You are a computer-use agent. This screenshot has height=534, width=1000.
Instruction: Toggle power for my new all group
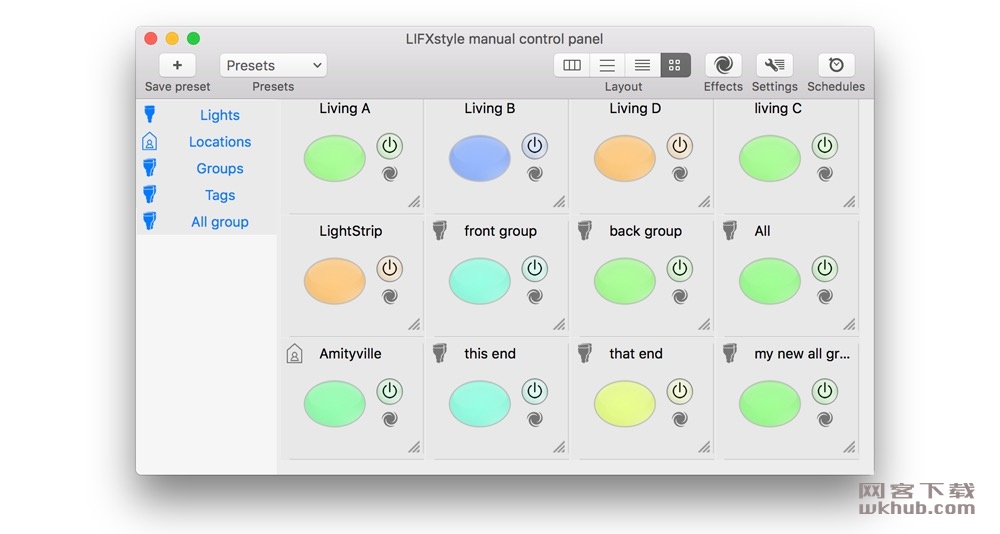click(825, 391)
